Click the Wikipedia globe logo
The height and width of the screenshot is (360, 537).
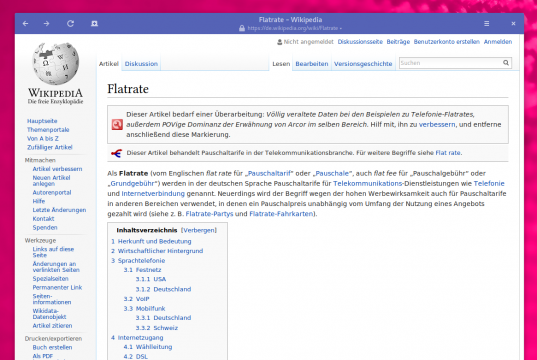click(x=55, y=64)
